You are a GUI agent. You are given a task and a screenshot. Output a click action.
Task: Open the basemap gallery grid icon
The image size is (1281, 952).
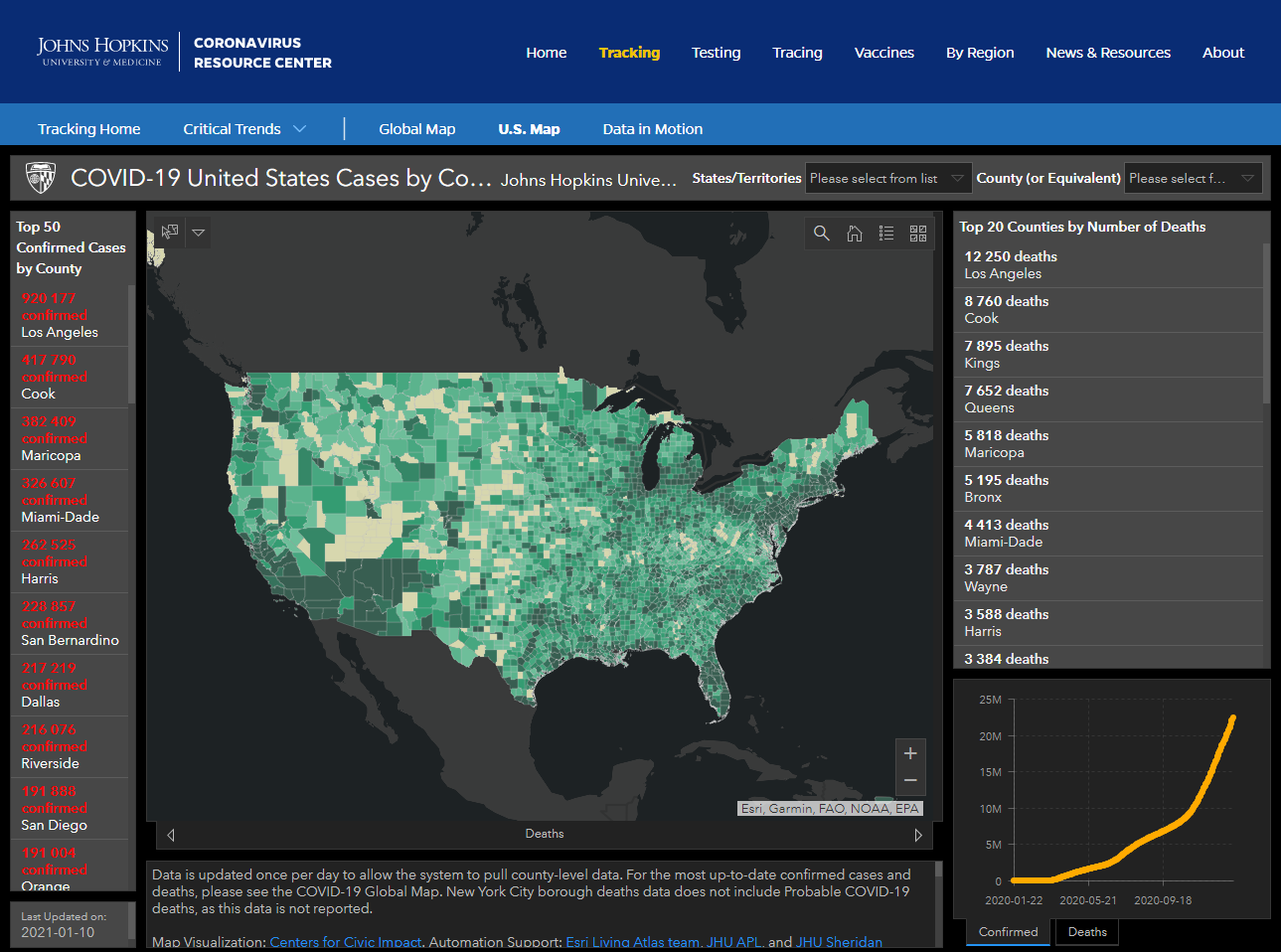(918, 233)
